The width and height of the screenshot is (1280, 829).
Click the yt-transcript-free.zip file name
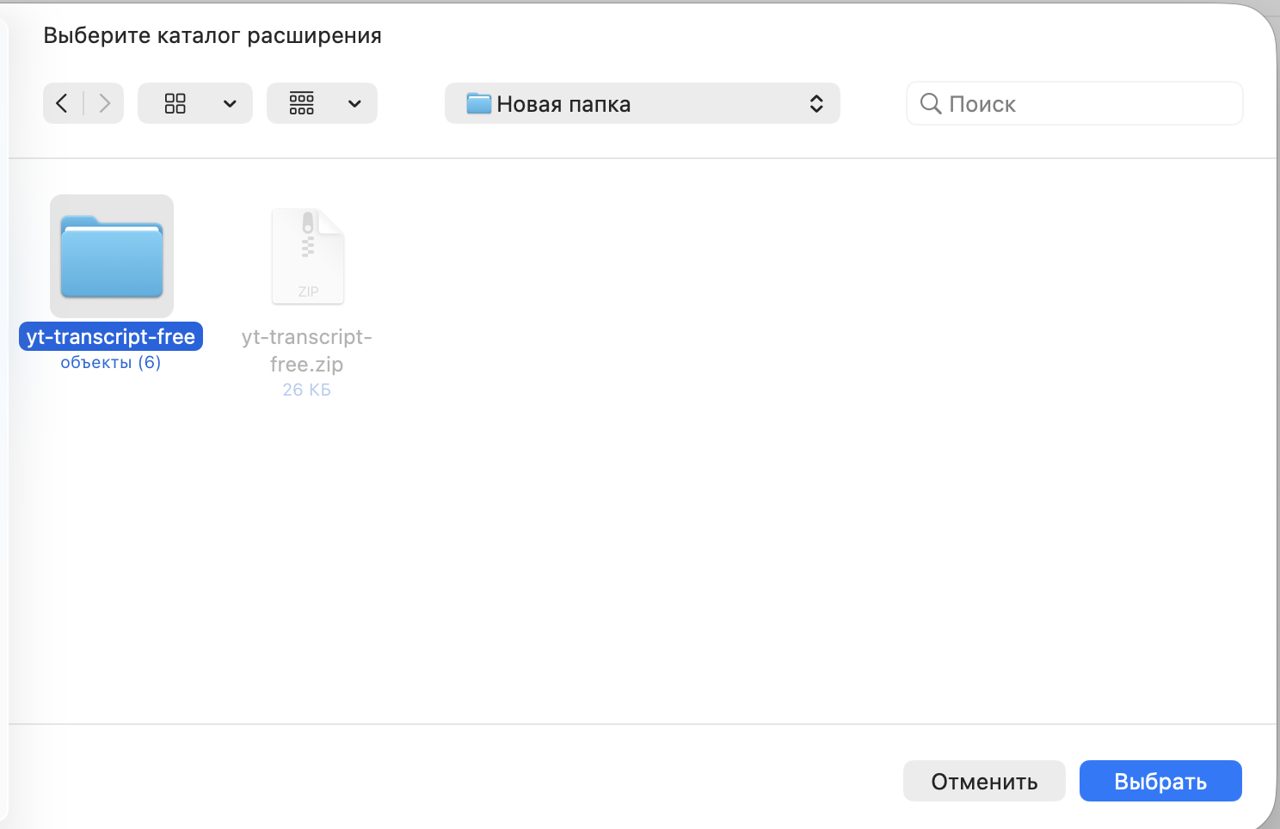point(307,351)
